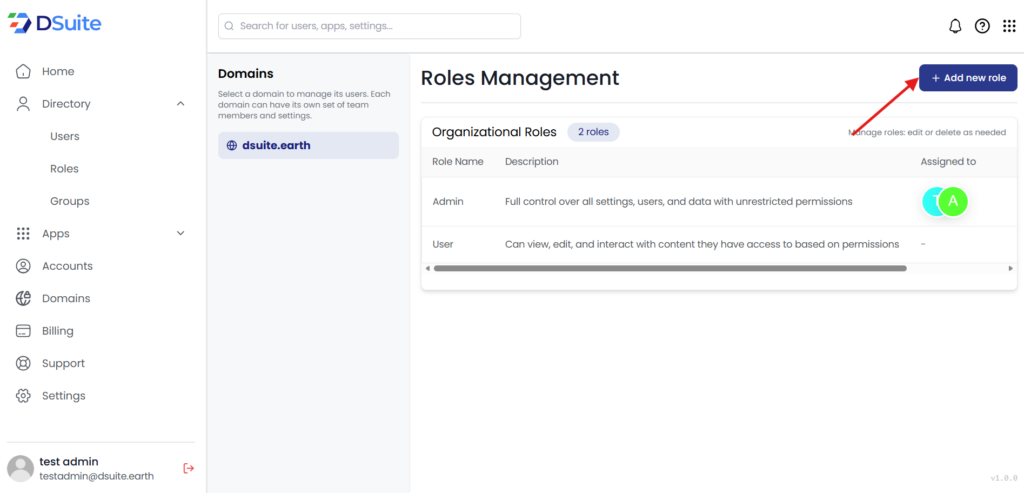Screen dimensions: 1024x493
Task: Click the Support icon in sidebar
Action: pyautogui.click(x=23, y=363)
